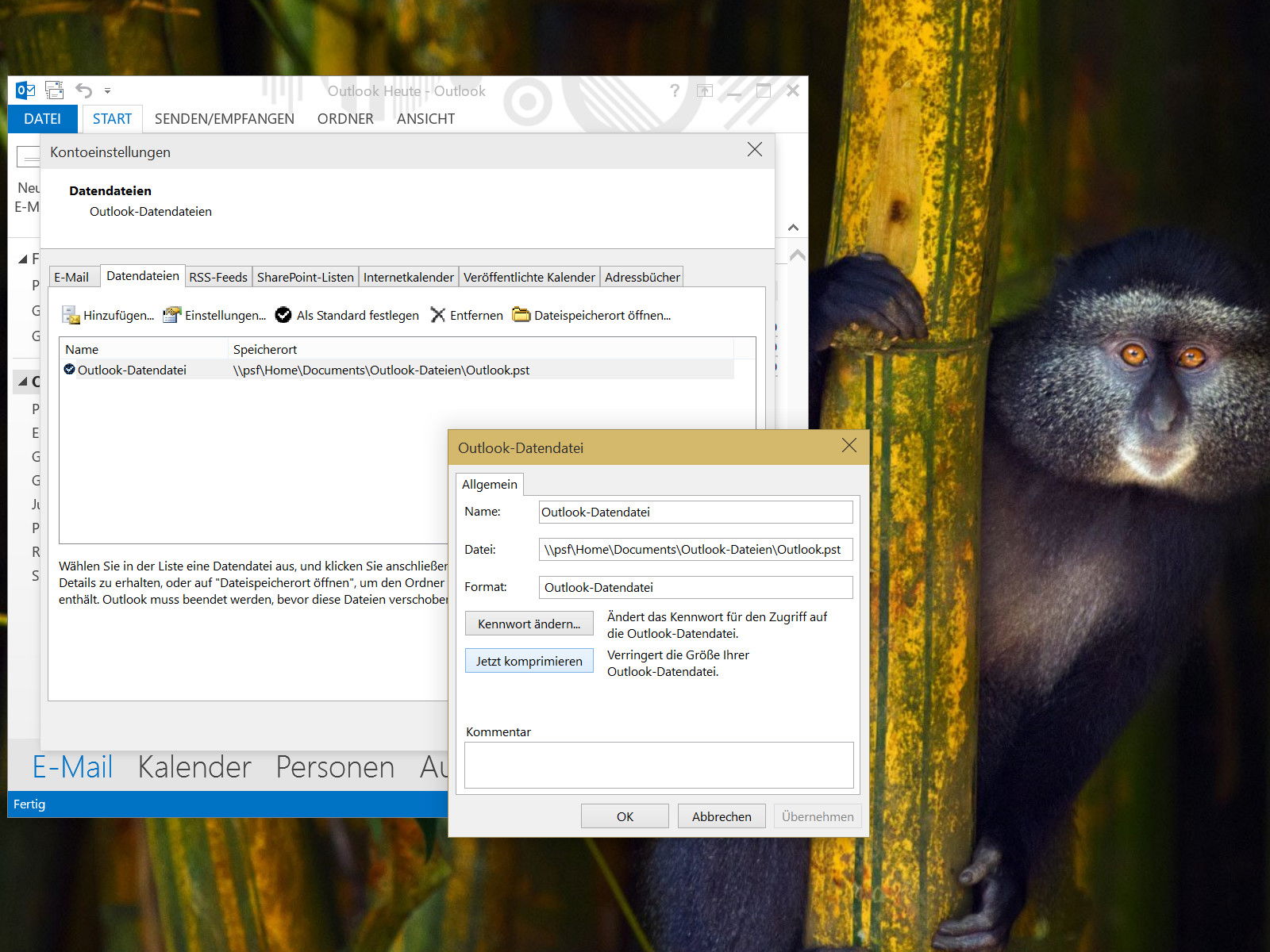Open the SharePoint-Listen tab
Image resolution: width=1270 pixels, height=952 pixels.
[306, 277]
